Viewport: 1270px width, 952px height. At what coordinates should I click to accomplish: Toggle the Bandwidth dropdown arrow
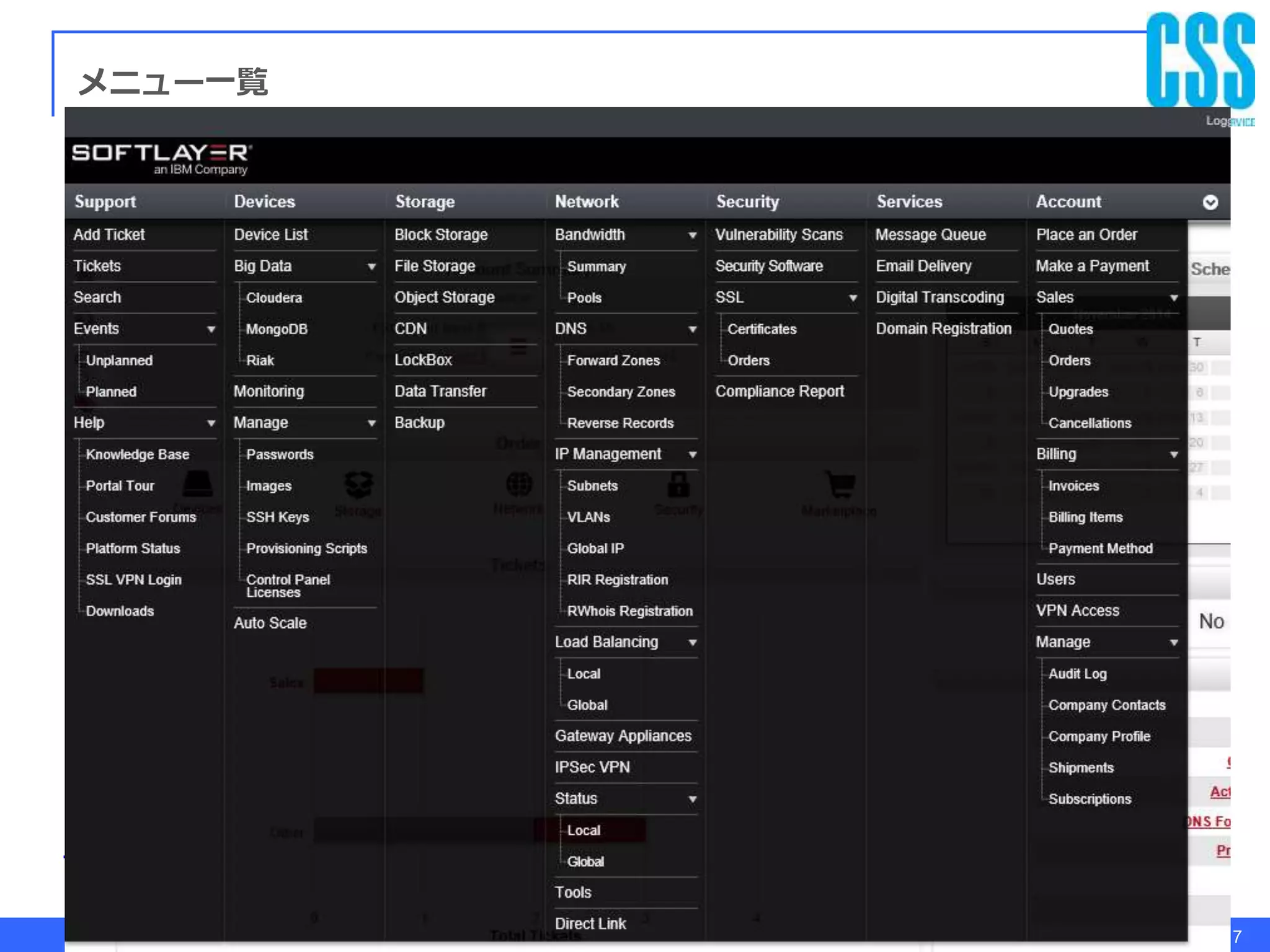(693, 236)
